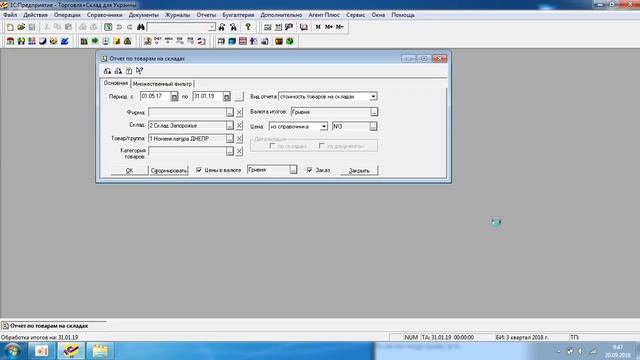Clear the Товар/группа field with its X button
The width and height of the screenshot is (640, 360).
pyautogui.click(x=240, y=139)
